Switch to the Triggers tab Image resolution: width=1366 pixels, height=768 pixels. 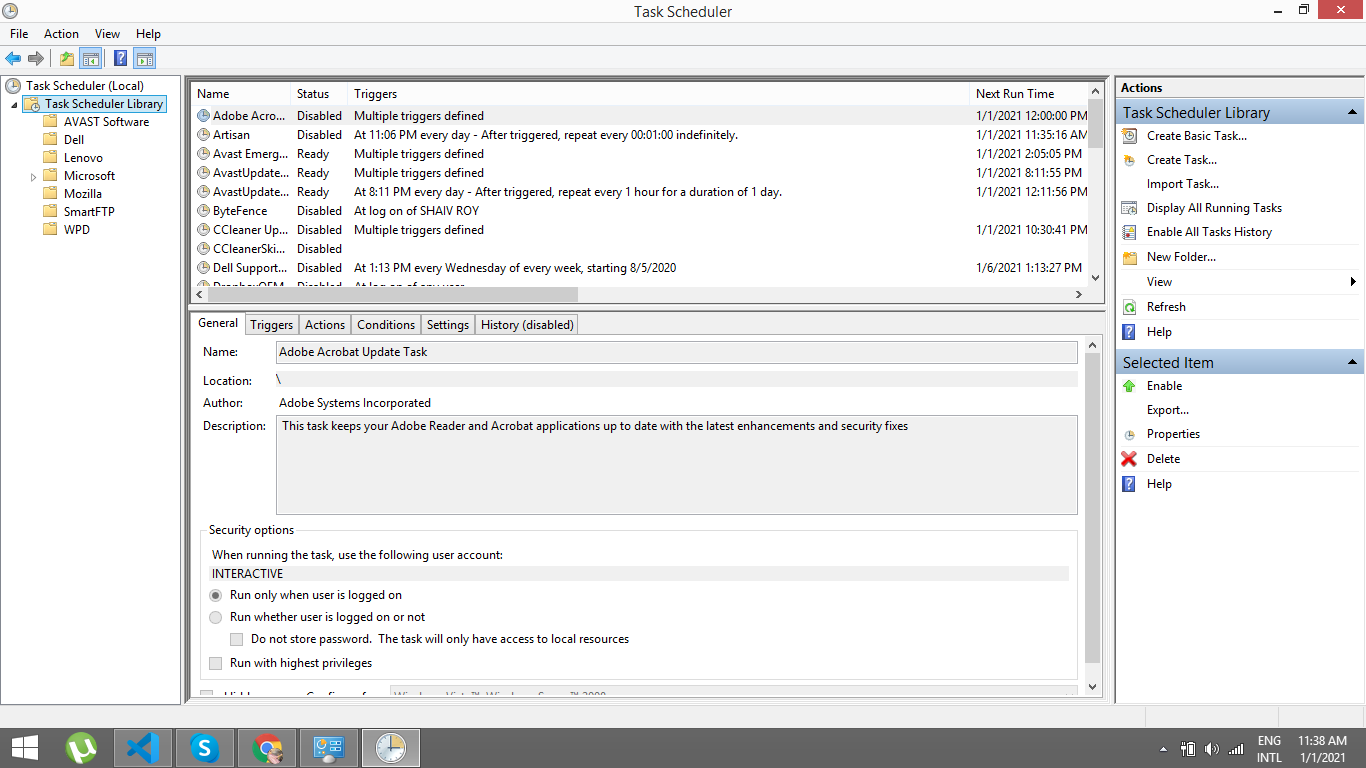click(272, 325)
